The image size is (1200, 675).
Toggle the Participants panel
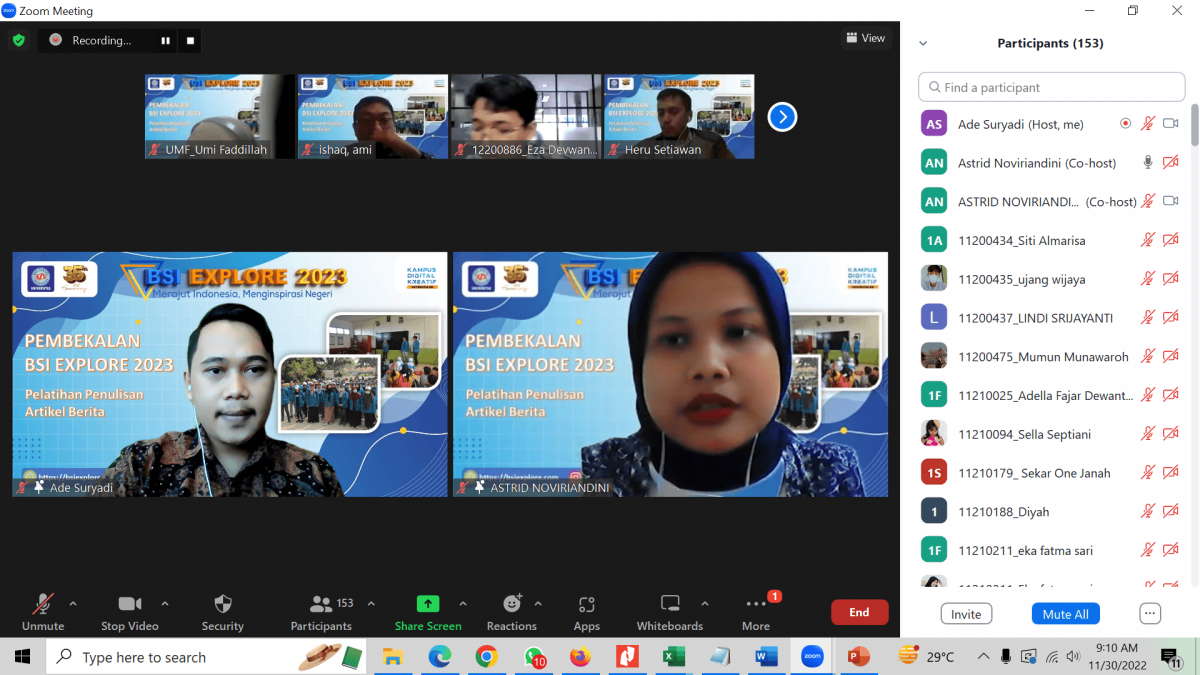click(x=322, y=611)
